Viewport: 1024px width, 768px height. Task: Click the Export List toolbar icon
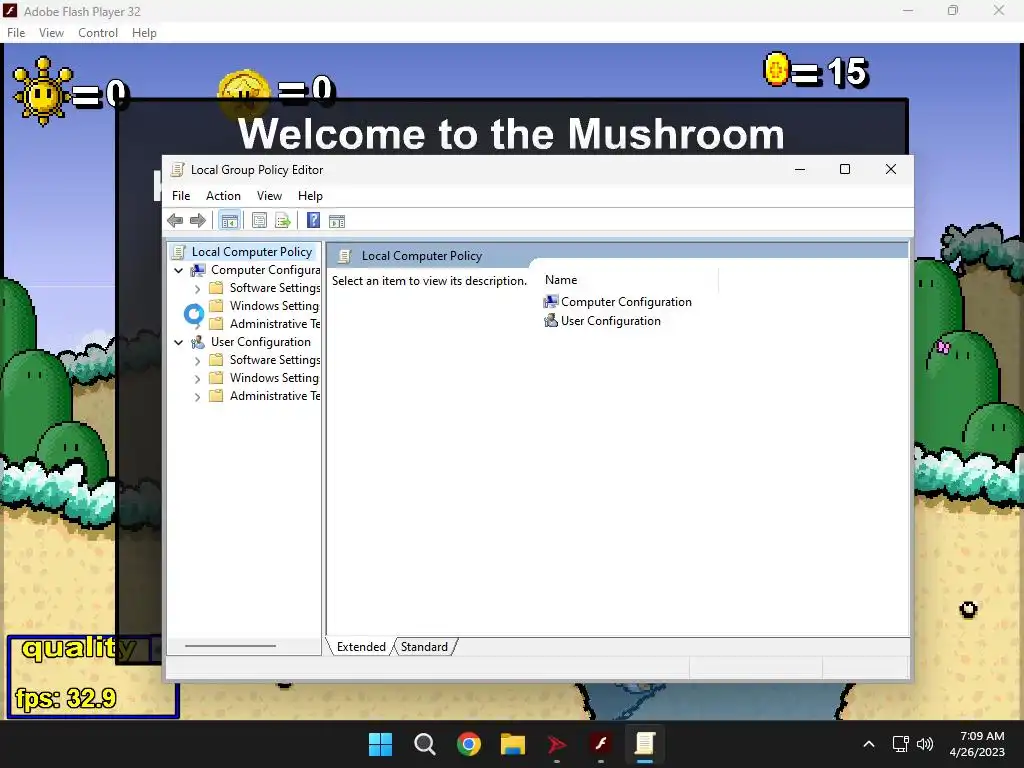pos(283,221)
